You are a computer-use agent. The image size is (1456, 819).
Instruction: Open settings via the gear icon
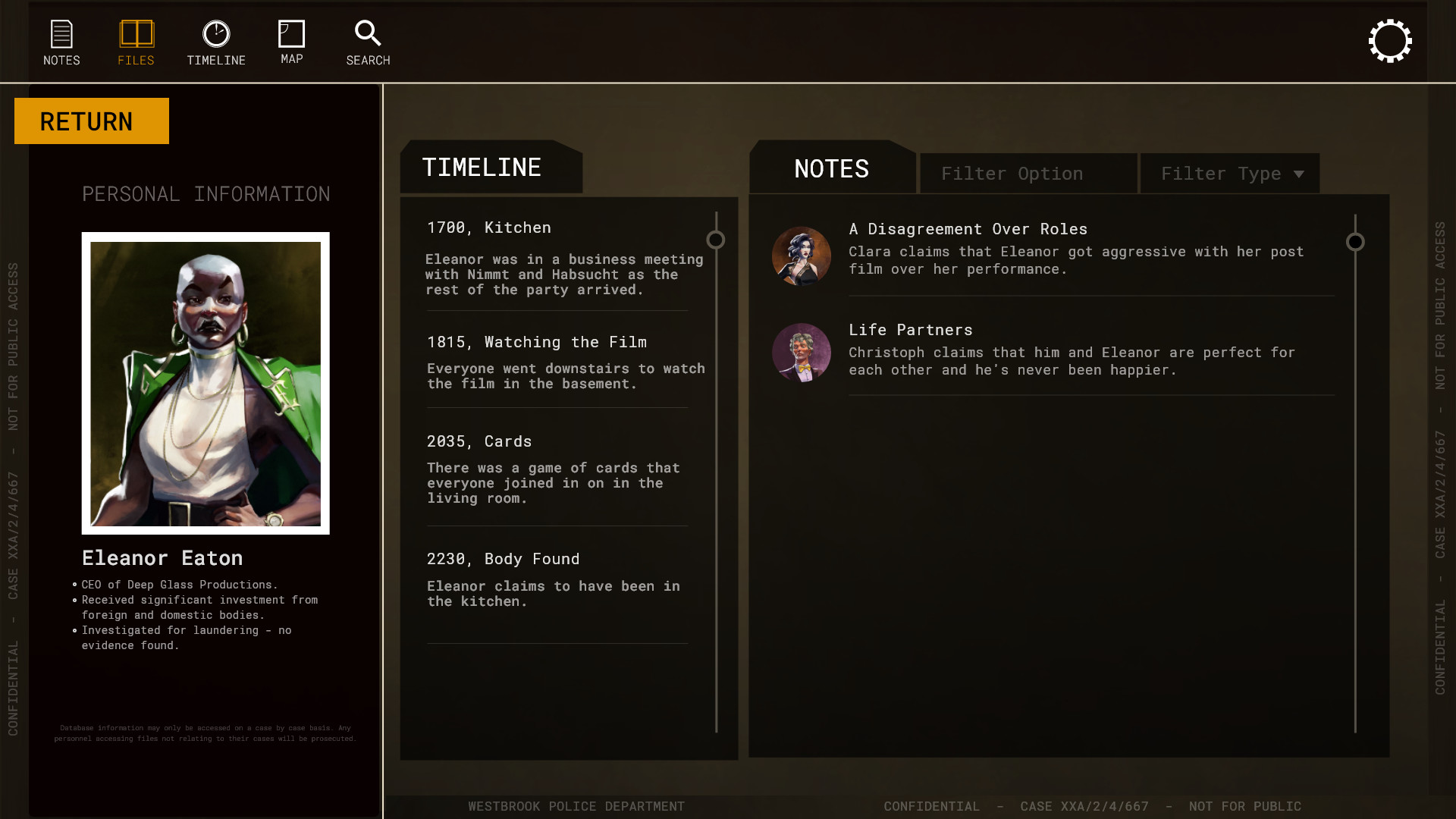1389,41
